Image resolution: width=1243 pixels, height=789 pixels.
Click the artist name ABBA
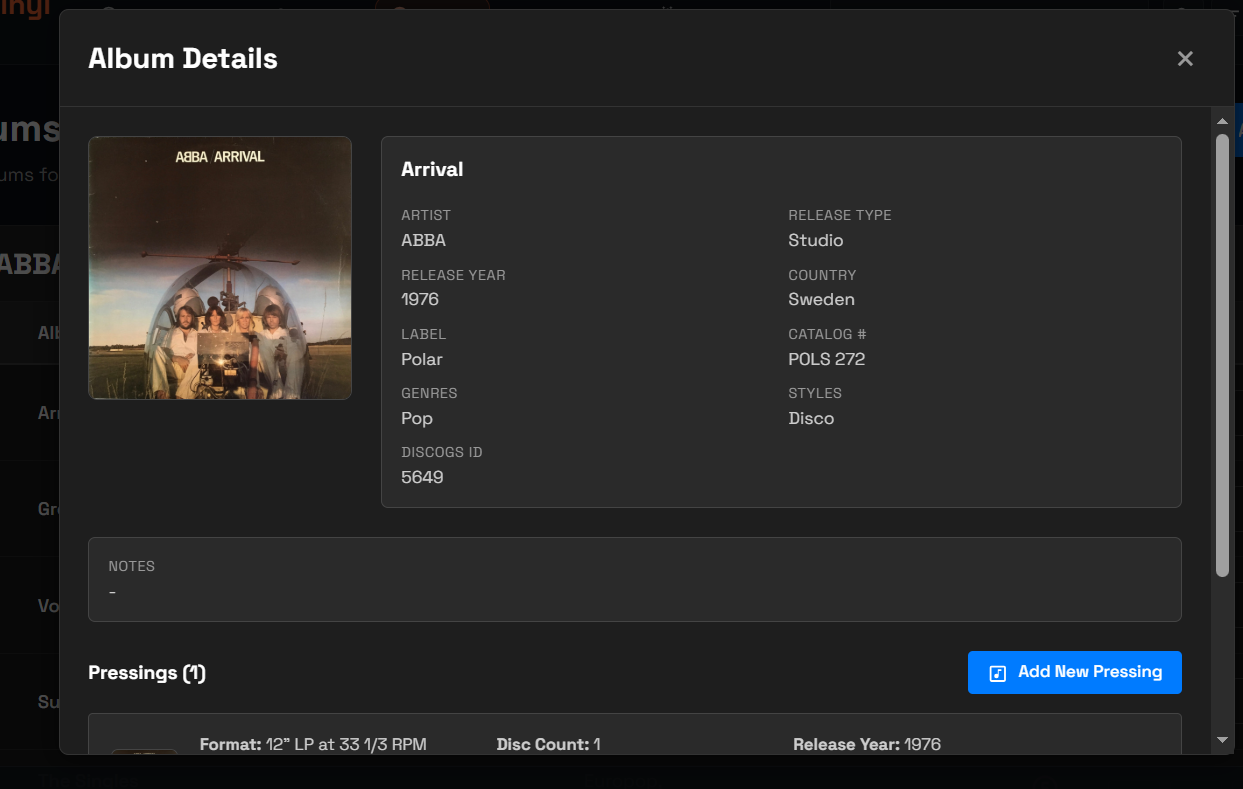pyautogui.click(x=423, y=240)
